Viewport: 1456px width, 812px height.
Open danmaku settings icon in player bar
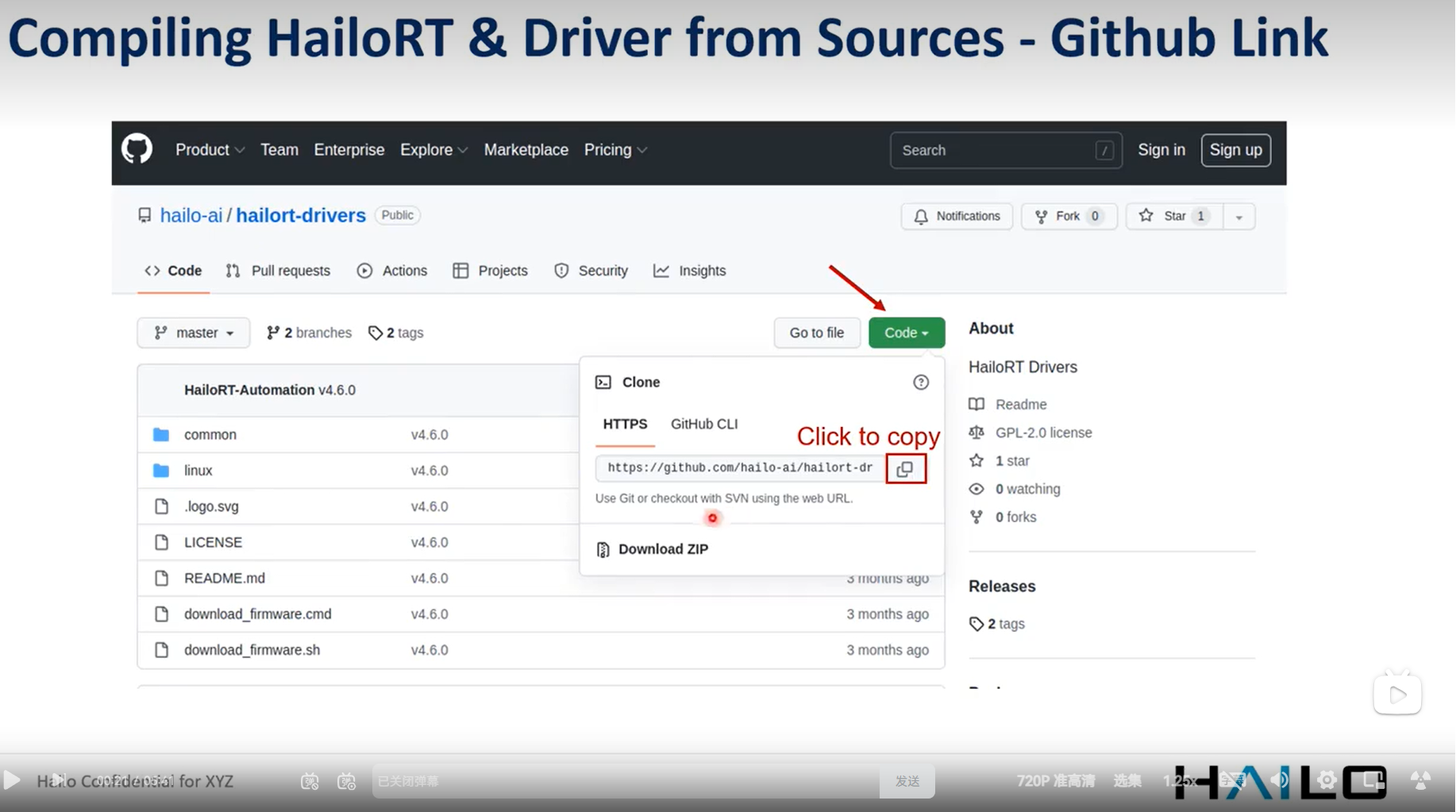point(347,781)
